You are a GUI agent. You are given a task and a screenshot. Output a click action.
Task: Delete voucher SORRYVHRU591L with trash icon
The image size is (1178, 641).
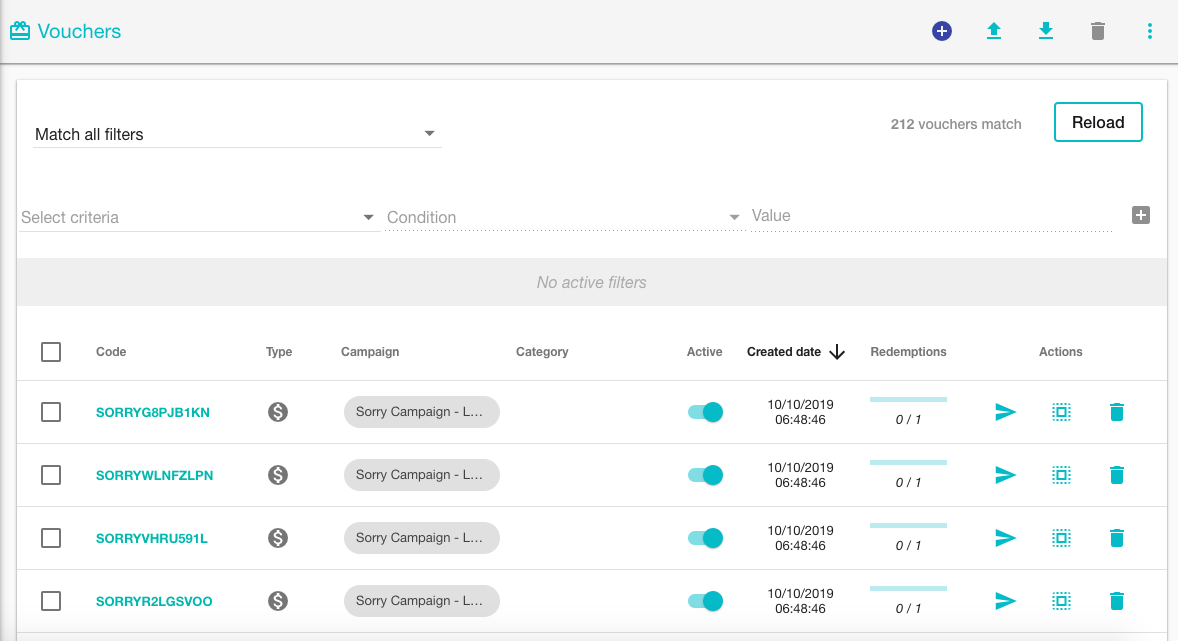point(1116,538)
